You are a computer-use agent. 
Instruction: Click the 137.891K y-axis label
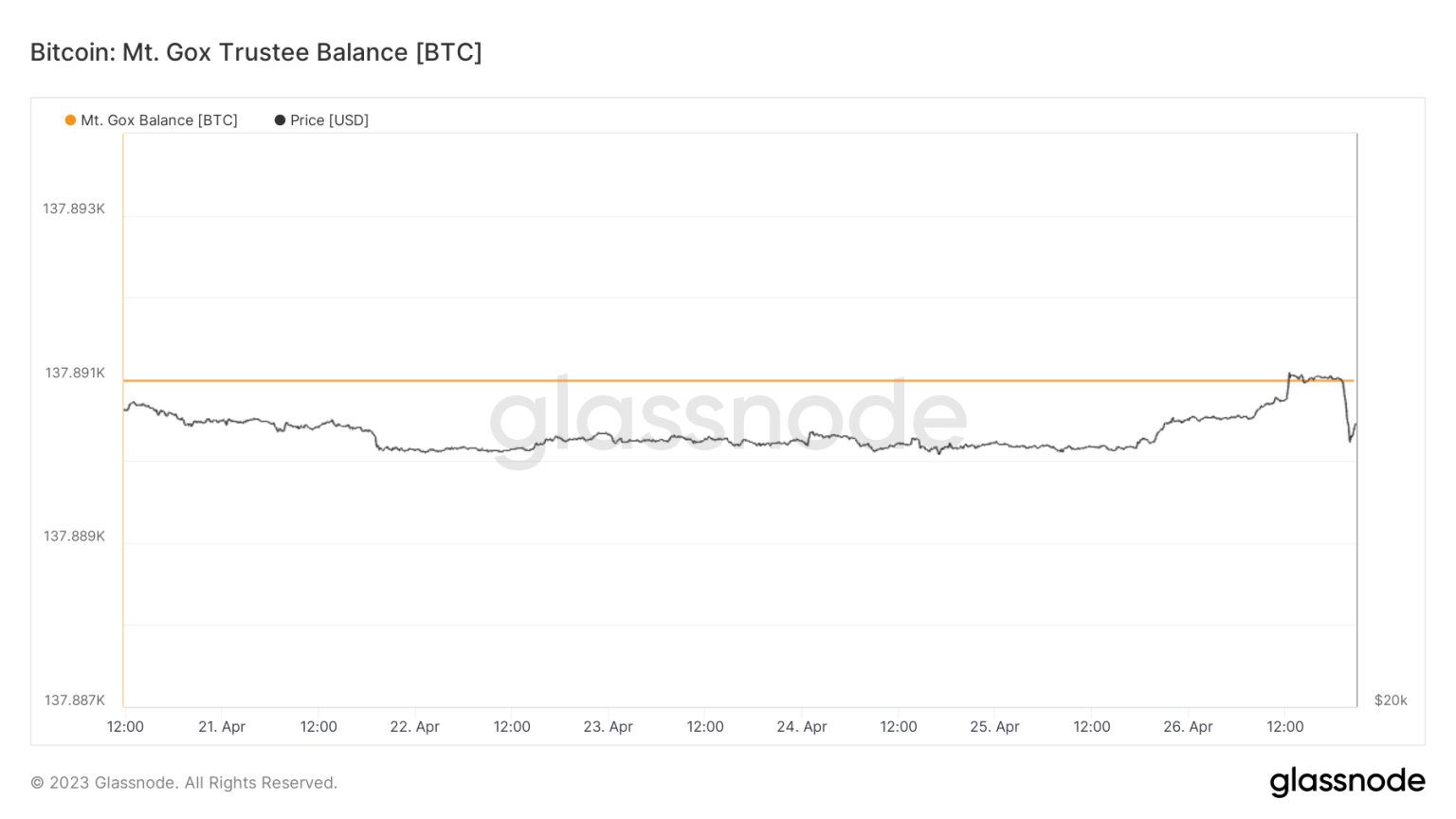pos(75,373)
